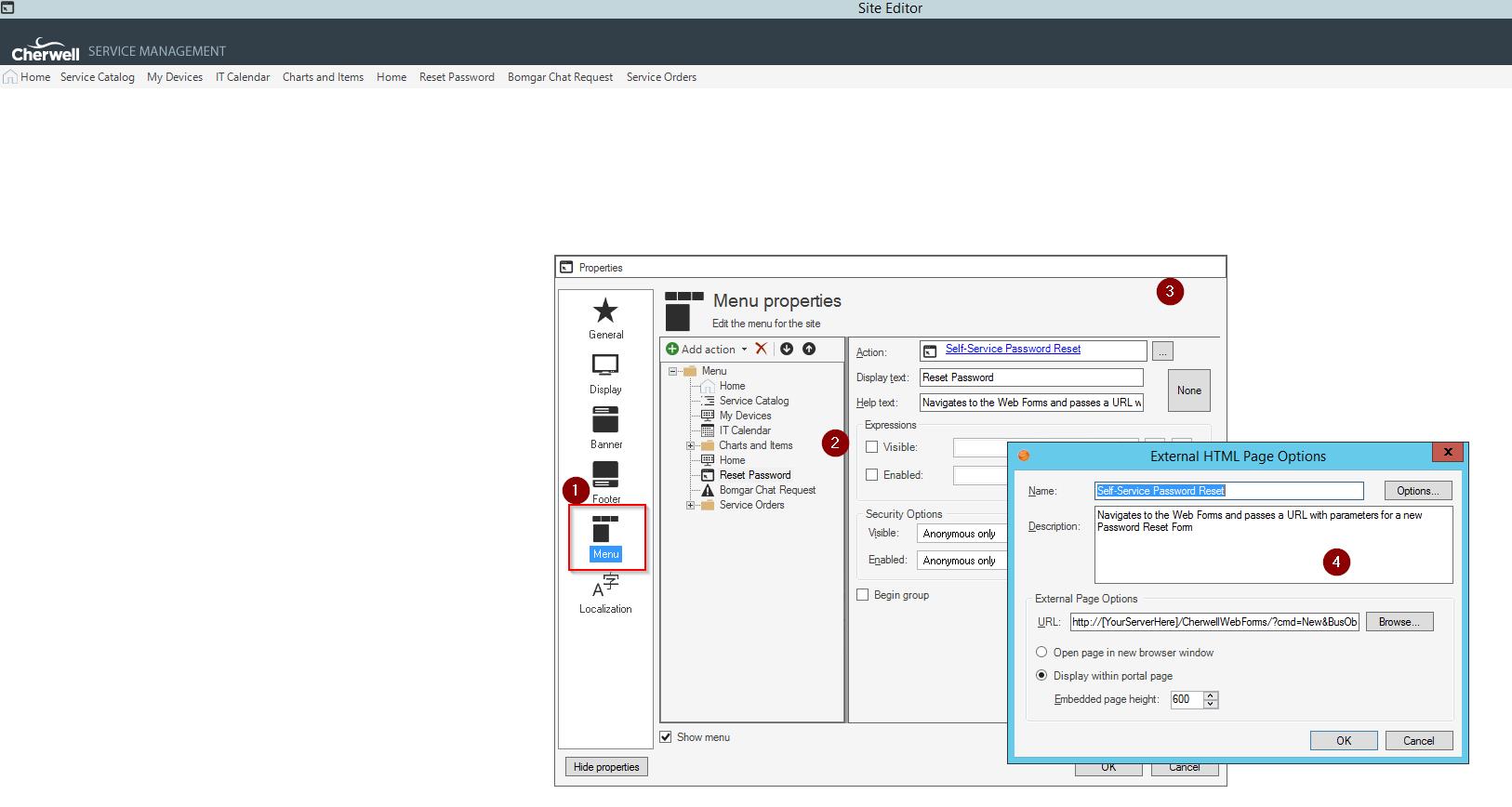Open Service Catalog in the top menu
This screenshot has height=807, width=1512.
97,77
